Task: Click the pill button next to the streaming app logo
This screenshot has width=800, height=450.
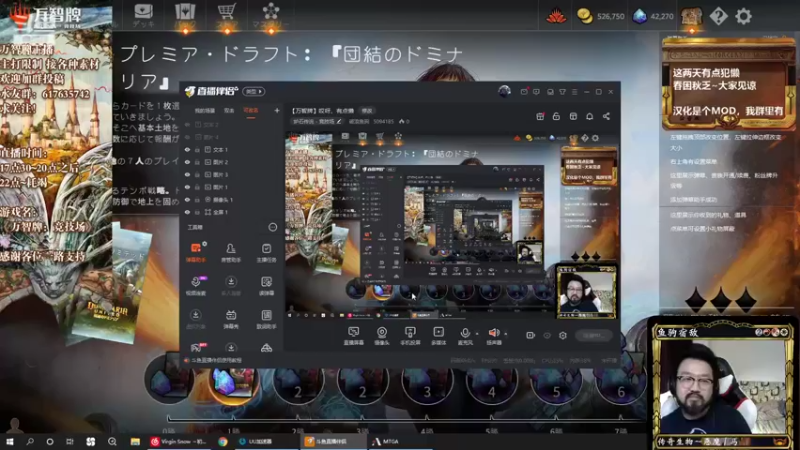Action: coord(254,92)
